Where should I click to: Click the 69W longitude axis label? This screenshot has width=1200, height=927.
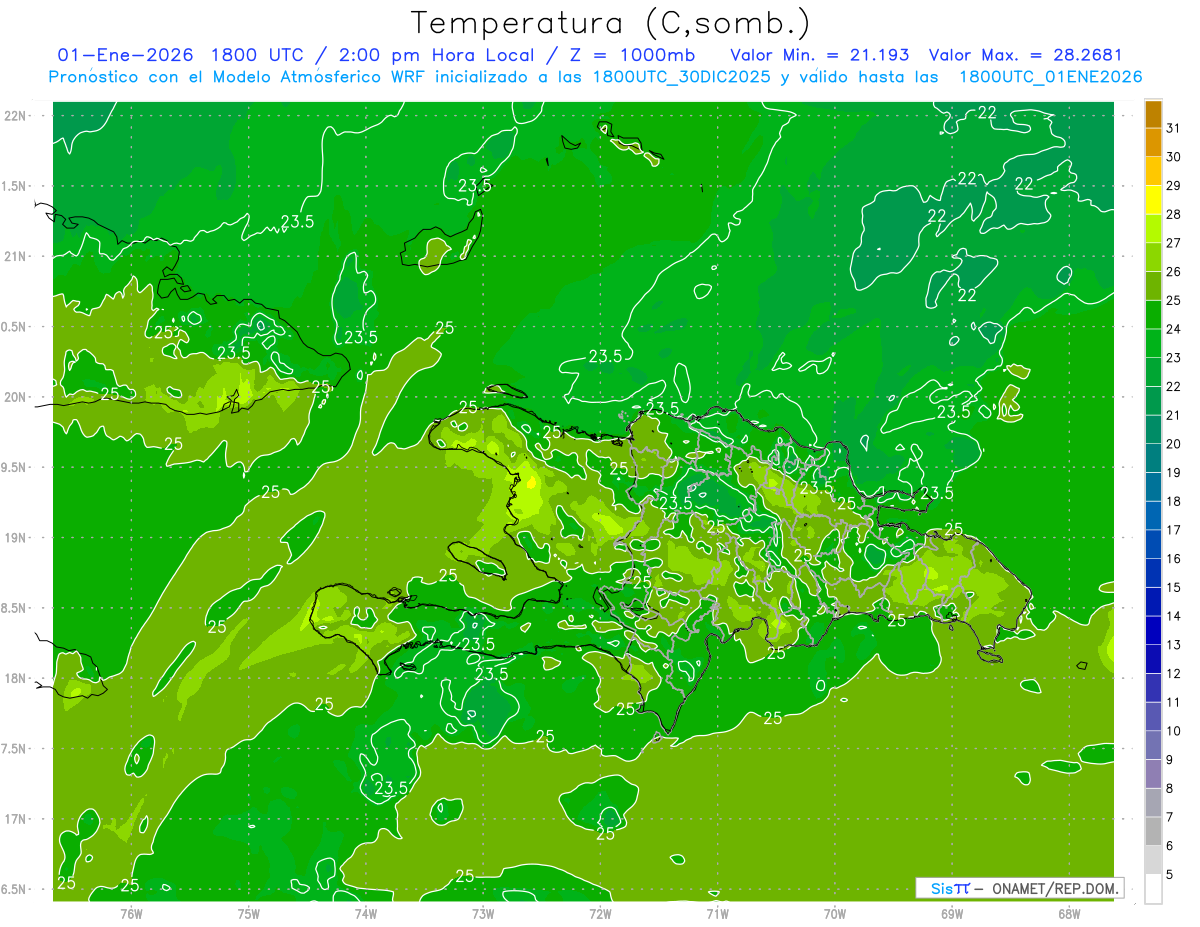[x=952, y=913]
